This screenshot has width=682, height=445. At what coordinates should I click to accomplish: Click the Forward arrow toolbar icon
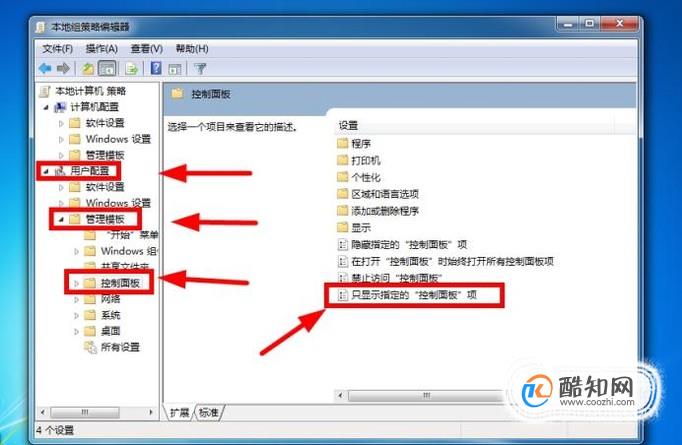pyautogui.click(x=64, y=68)
